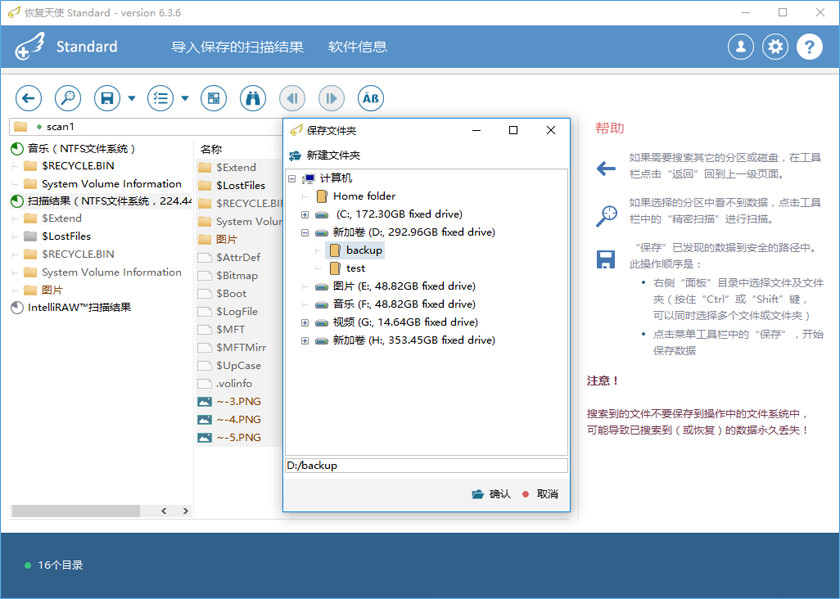The height and width of the screenshot is (599, 840).
Task: Click the save floppy disk icon
Action: tap(107, 98)
